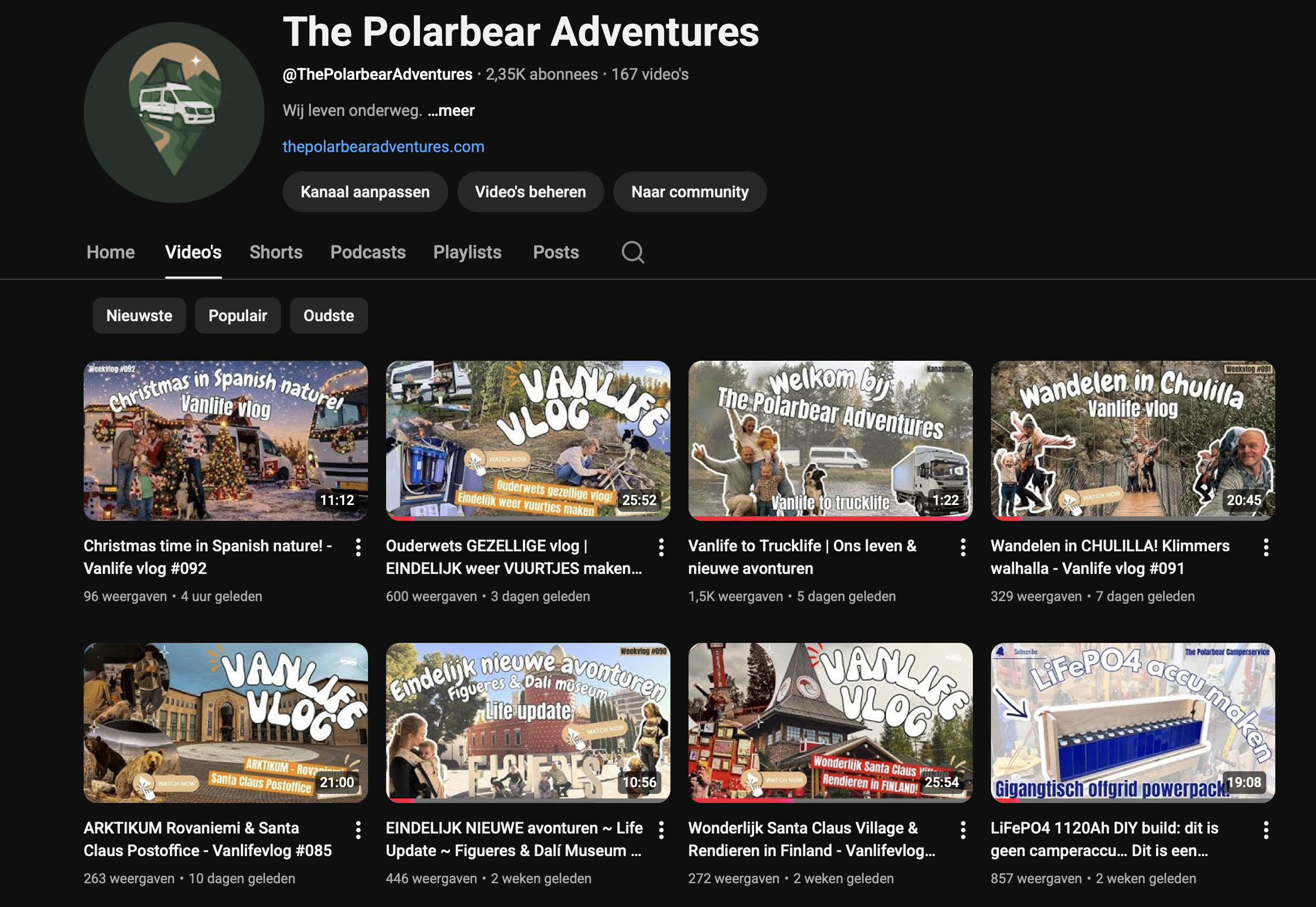
Task: Select the Video's tab
Action: [193, 252]
